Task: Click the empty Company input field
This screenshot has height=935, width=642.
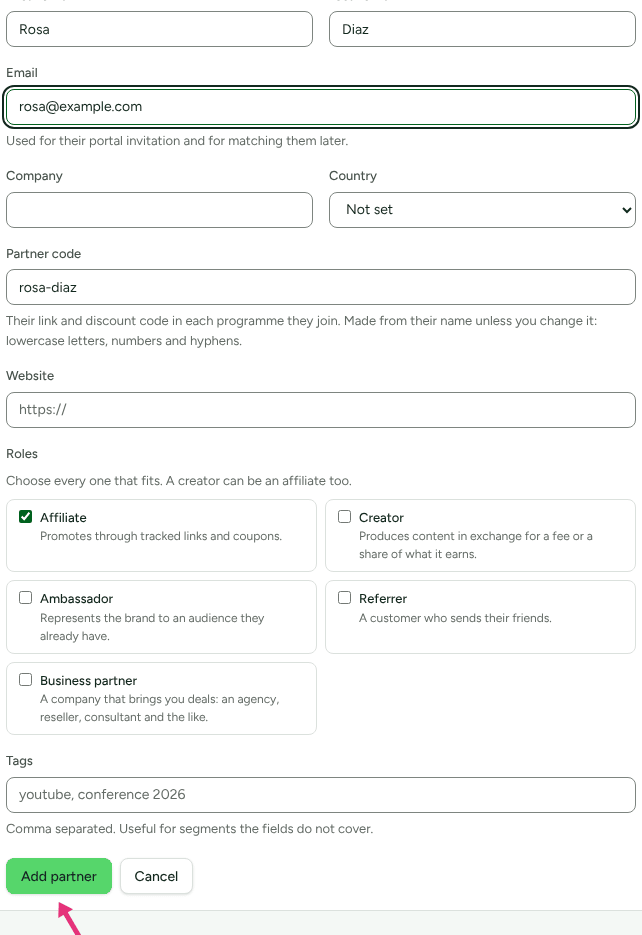Action: click(159, 210)
